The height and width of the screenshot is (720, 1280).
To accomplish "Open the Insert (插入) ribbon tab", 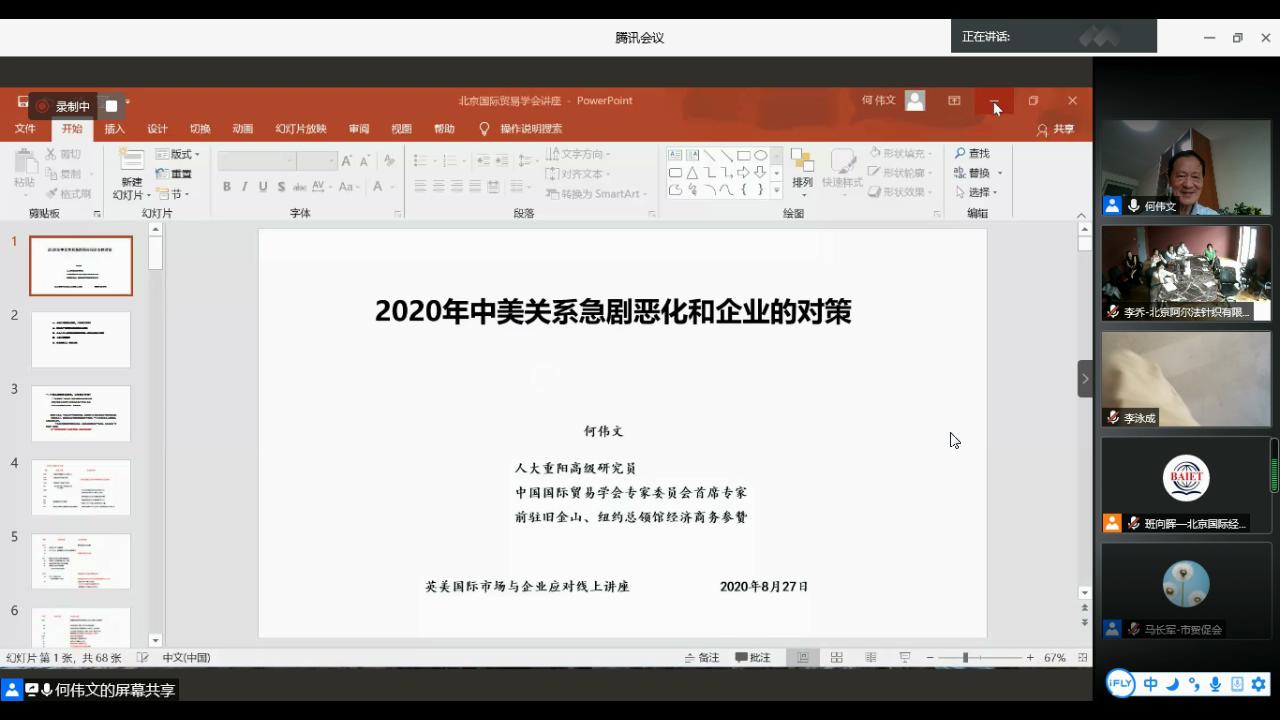I will coord(115,129).
